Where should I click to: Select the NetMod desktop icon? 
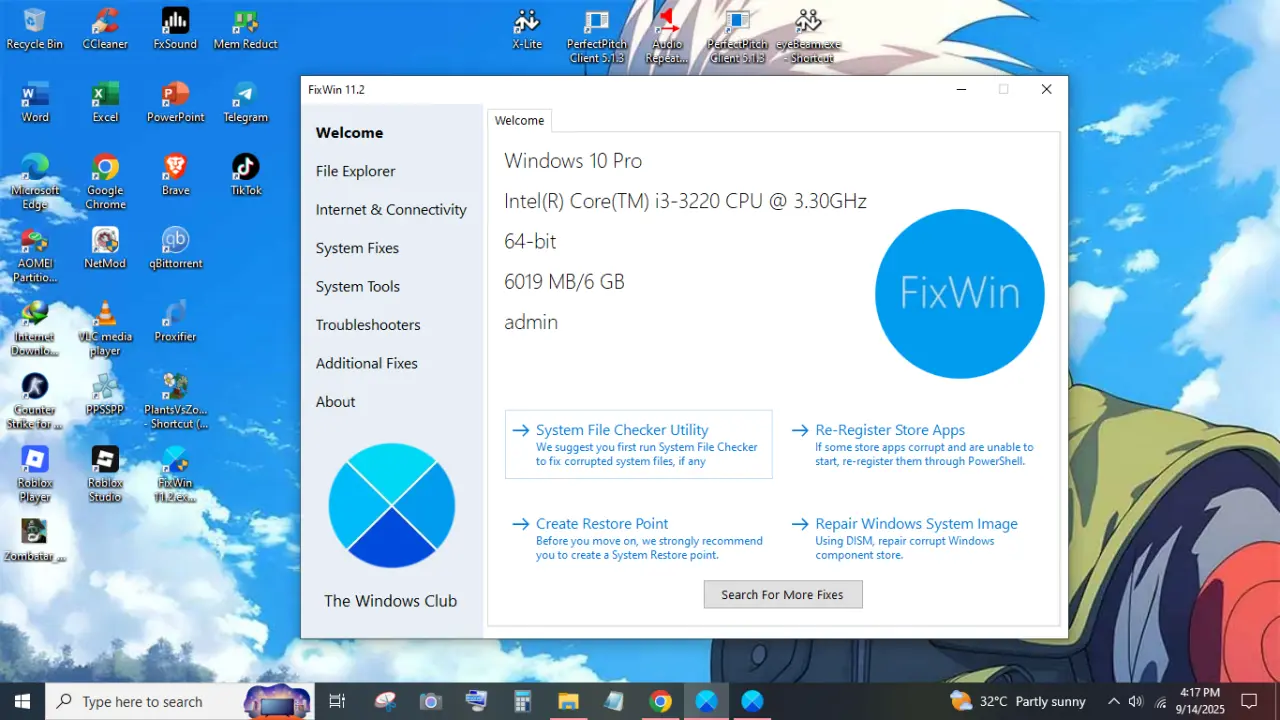click(105, 248)
